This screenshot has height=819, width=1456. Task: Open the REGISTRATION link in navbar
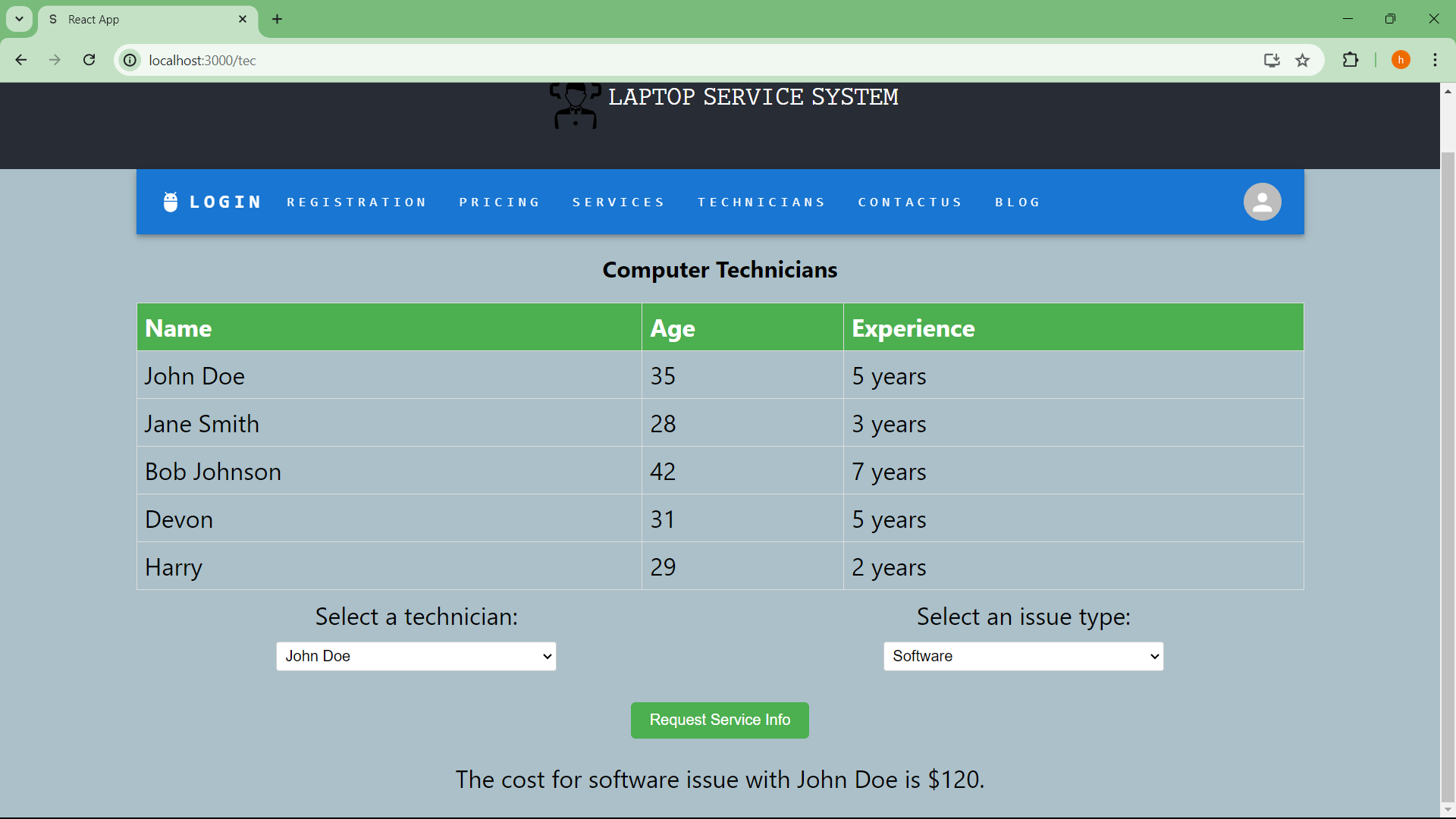(356, 202)
